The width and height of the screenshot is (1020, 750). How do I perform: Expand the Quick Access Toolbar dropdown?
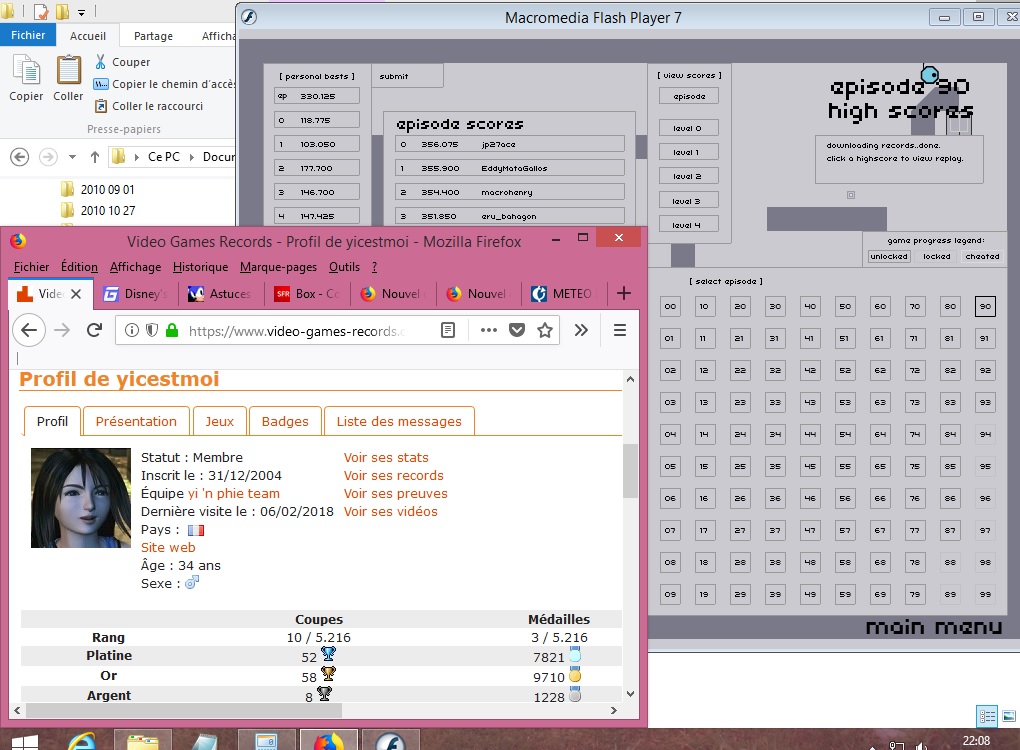click(x=81, y=13)
